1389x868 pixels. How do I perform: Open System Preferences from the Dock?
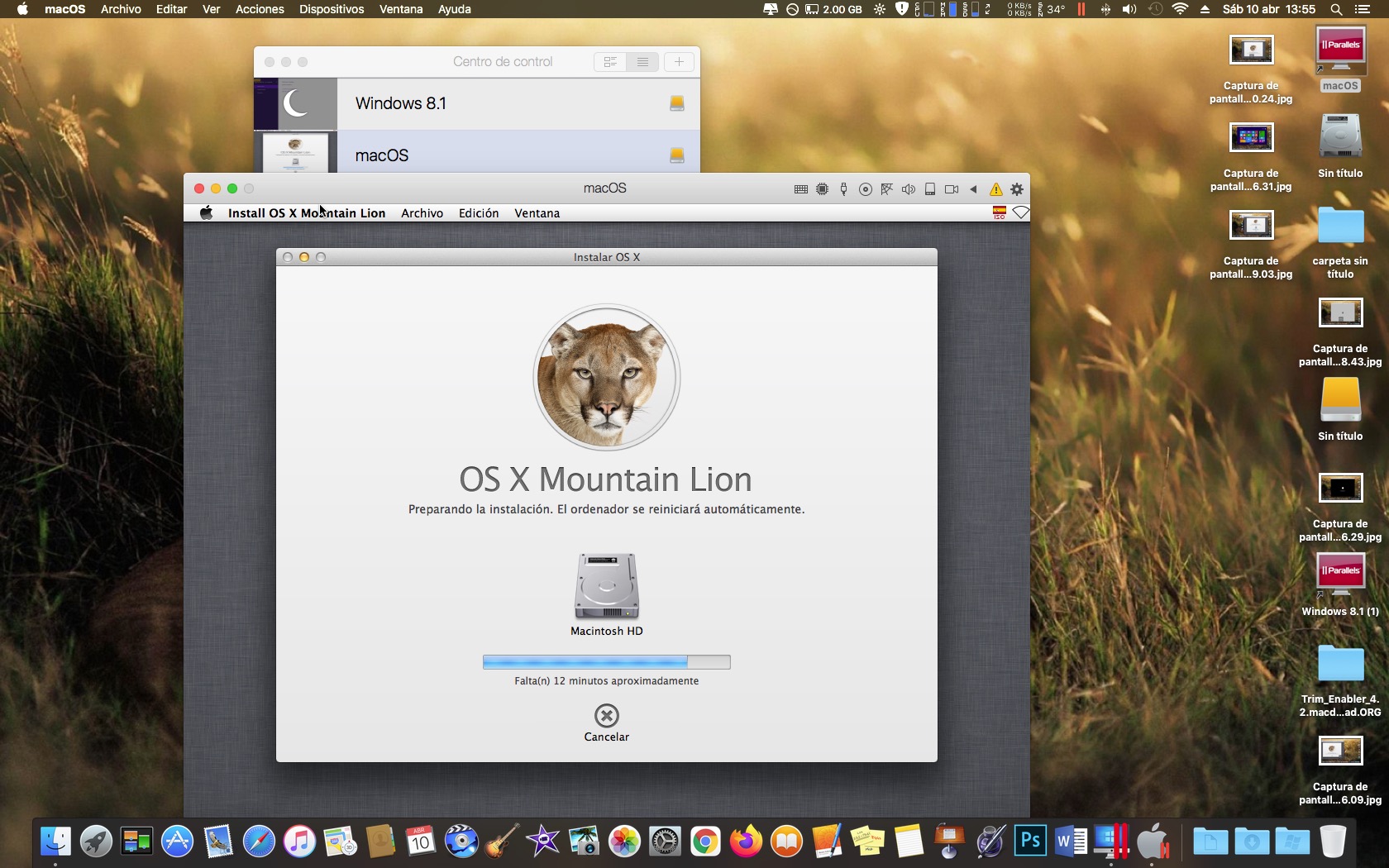pyautogui.click(x=665, y=842)
